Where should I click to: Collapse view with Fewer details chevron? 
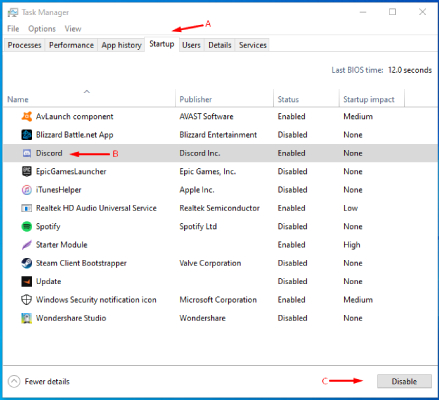pos(14,381)
